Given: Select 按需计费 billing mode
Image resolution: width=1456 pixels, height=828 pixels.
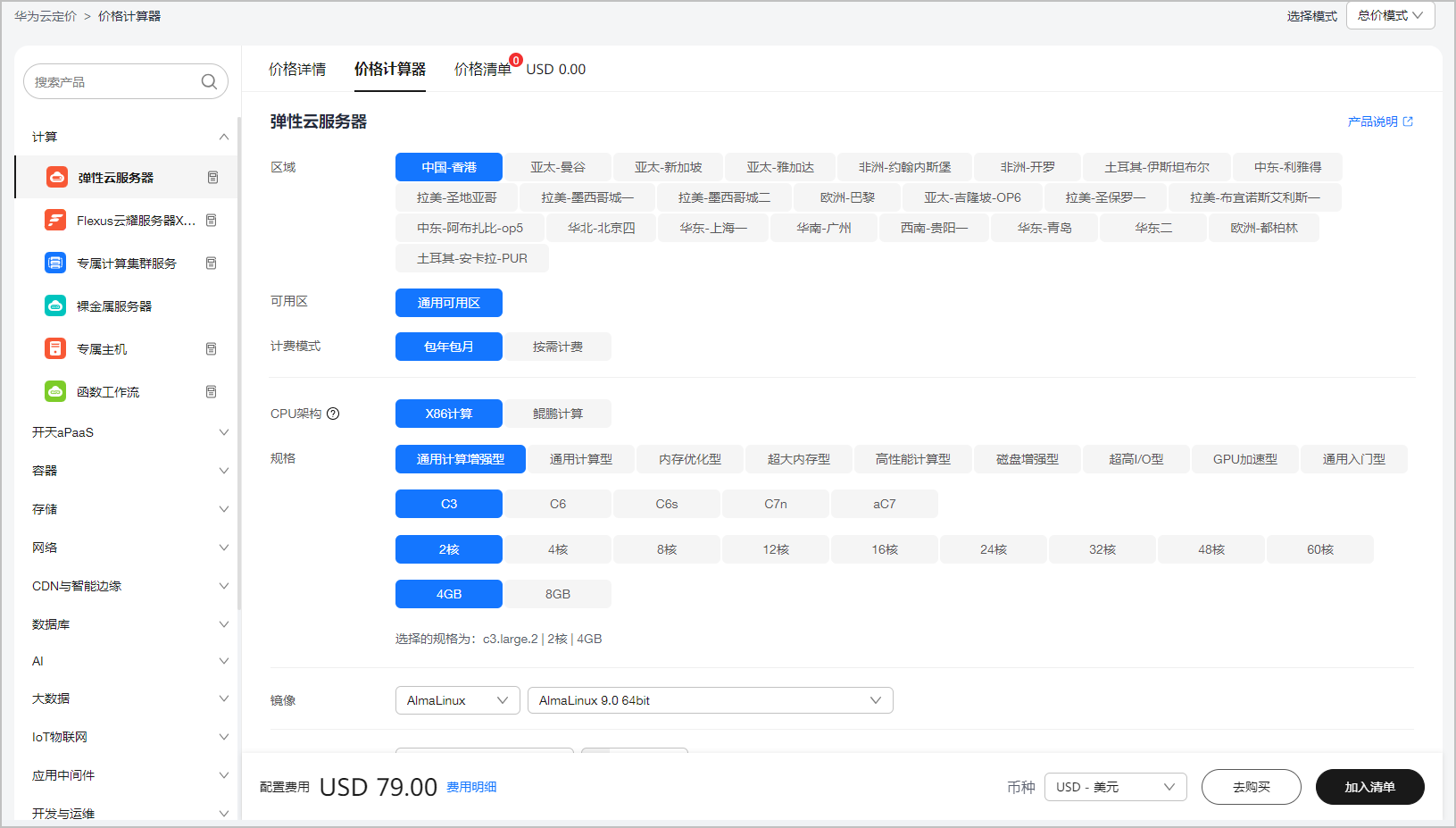Looking at the screenshot, I should pyautogui.click(x=557, y=347).
